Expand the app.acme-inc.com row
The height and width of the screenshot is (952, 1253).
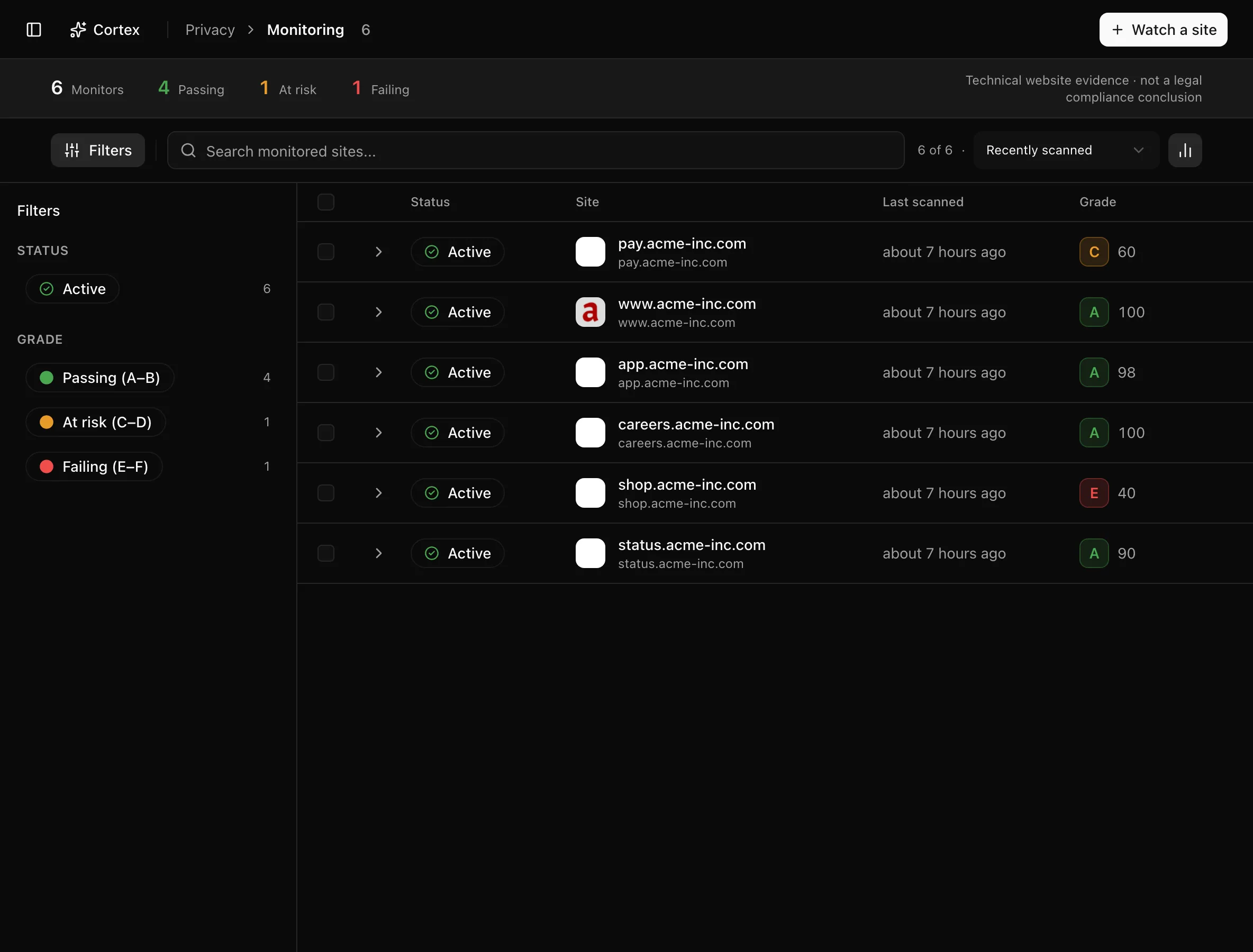pos(379,372)
